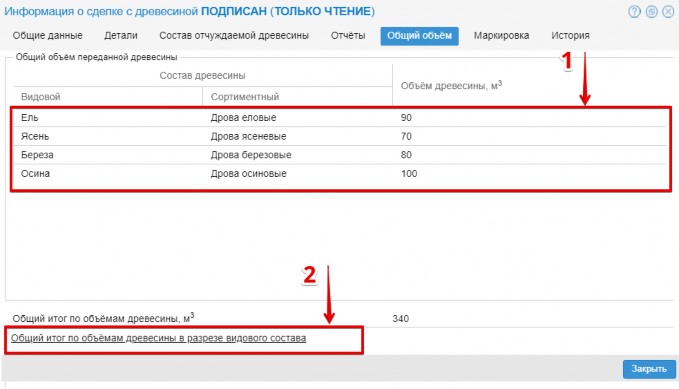Click the Общий объём переданной древесины group title

click(96, 57)
